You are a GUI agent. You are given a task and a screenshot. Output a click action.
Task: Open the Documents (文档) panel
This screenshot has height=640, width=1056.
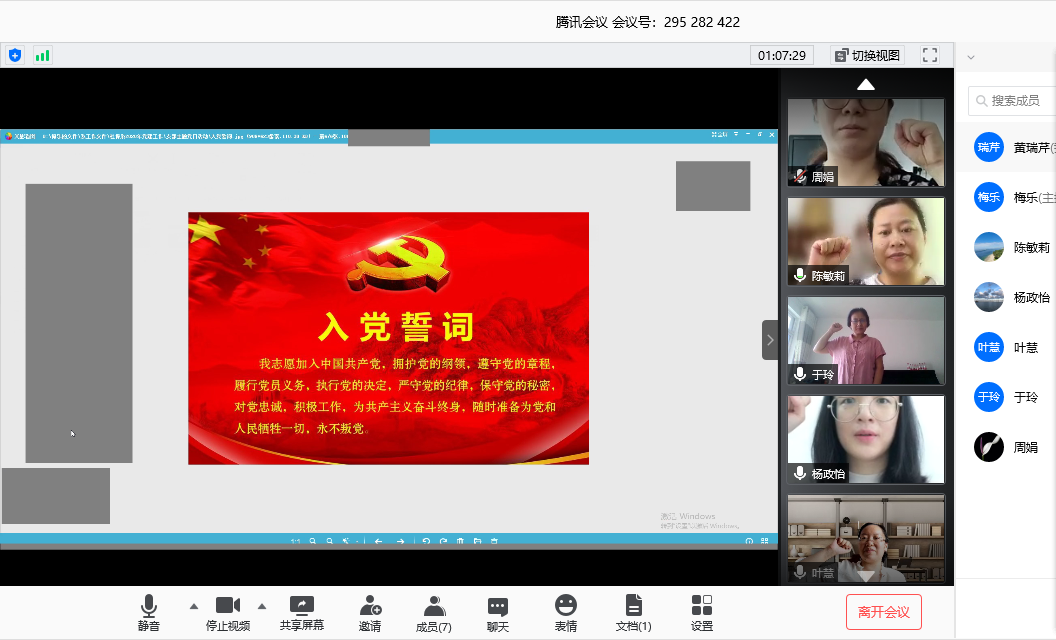point(633,613)
